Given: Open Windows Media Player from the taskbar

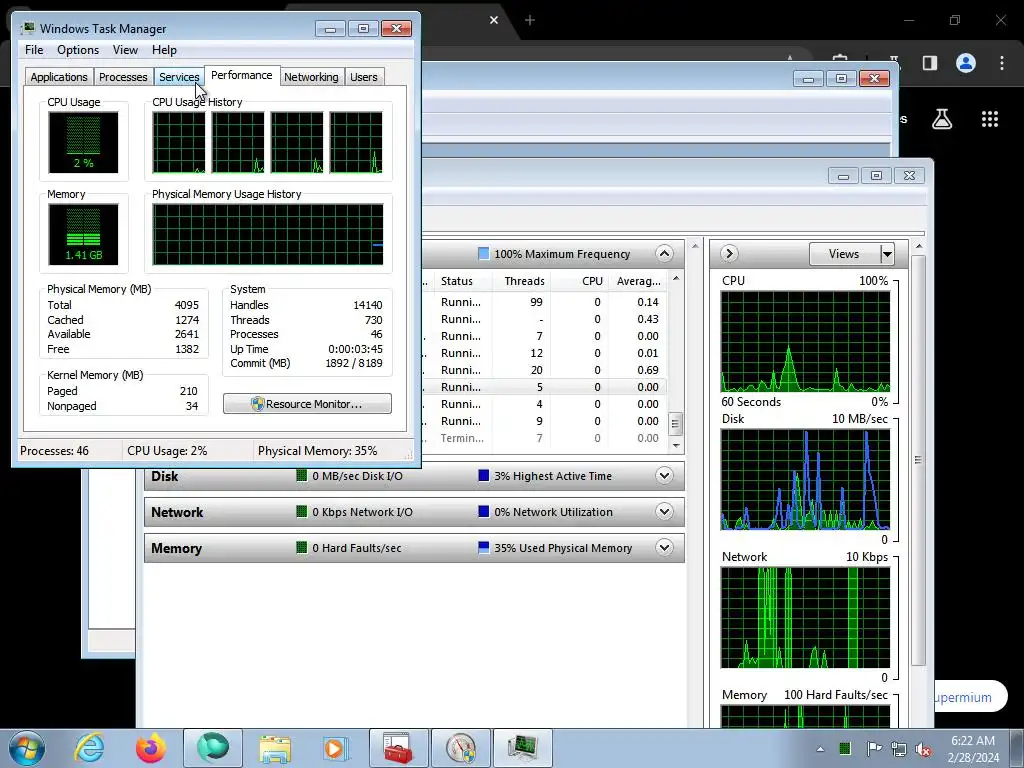Looking at the screenshot, I should 336,748.
